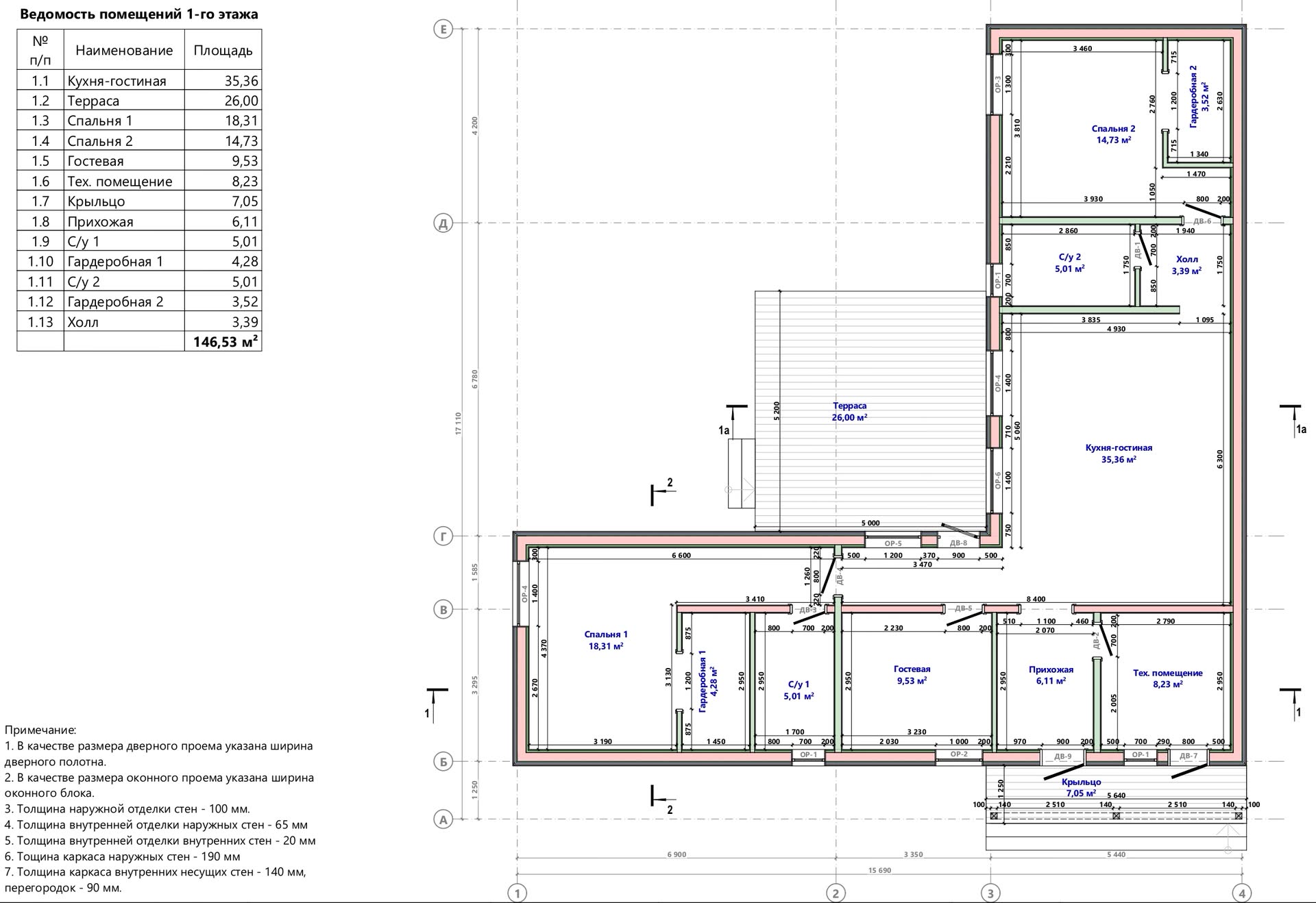1316x903 pixels.
Task: Select grid axis bubble 4
Action: (x=1242, y=893)
